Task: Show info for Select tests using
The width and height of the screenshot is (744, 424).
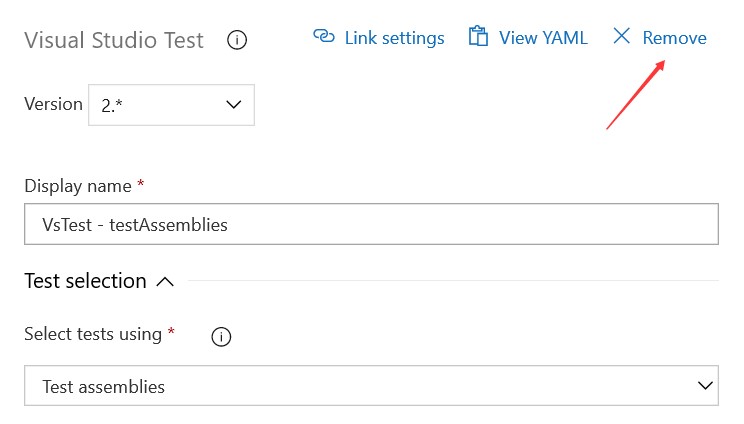Action: [221, 337]
